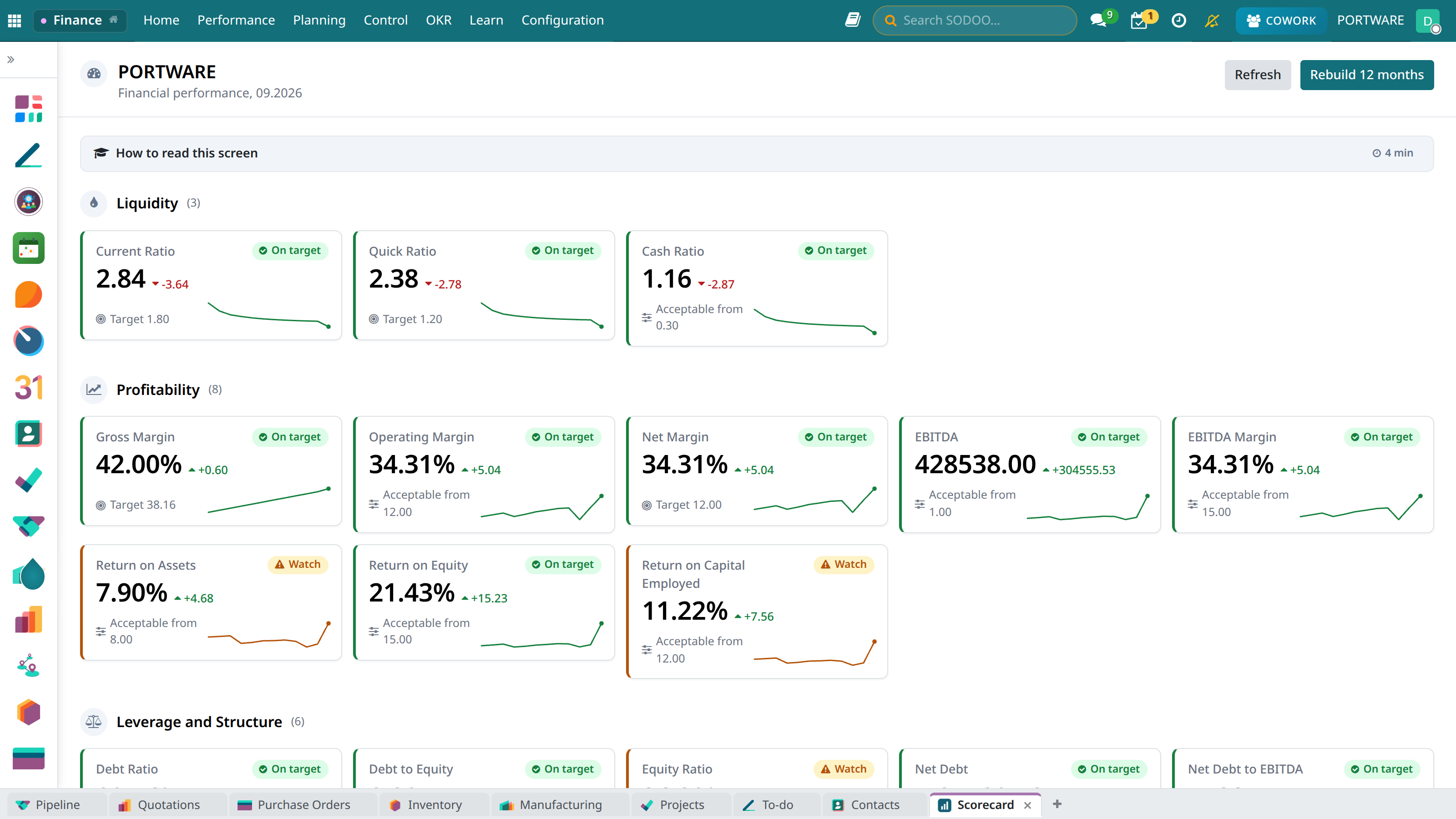Open the apps grid menu icon
The image size is (1456, 819).
click(x=15, y=20)
